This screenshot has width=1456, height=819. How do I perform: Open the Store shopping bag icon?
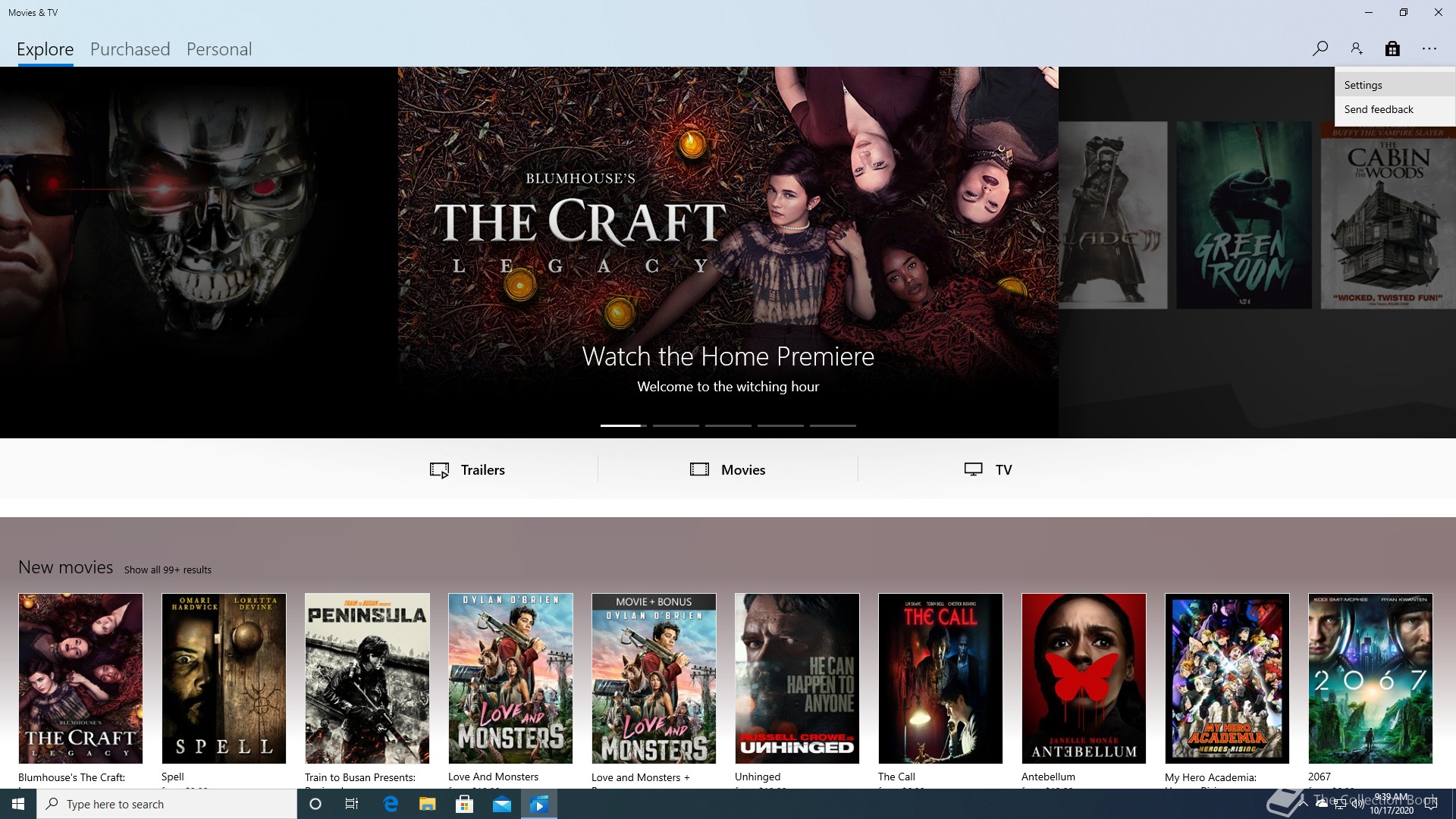tap(1392, 49)
